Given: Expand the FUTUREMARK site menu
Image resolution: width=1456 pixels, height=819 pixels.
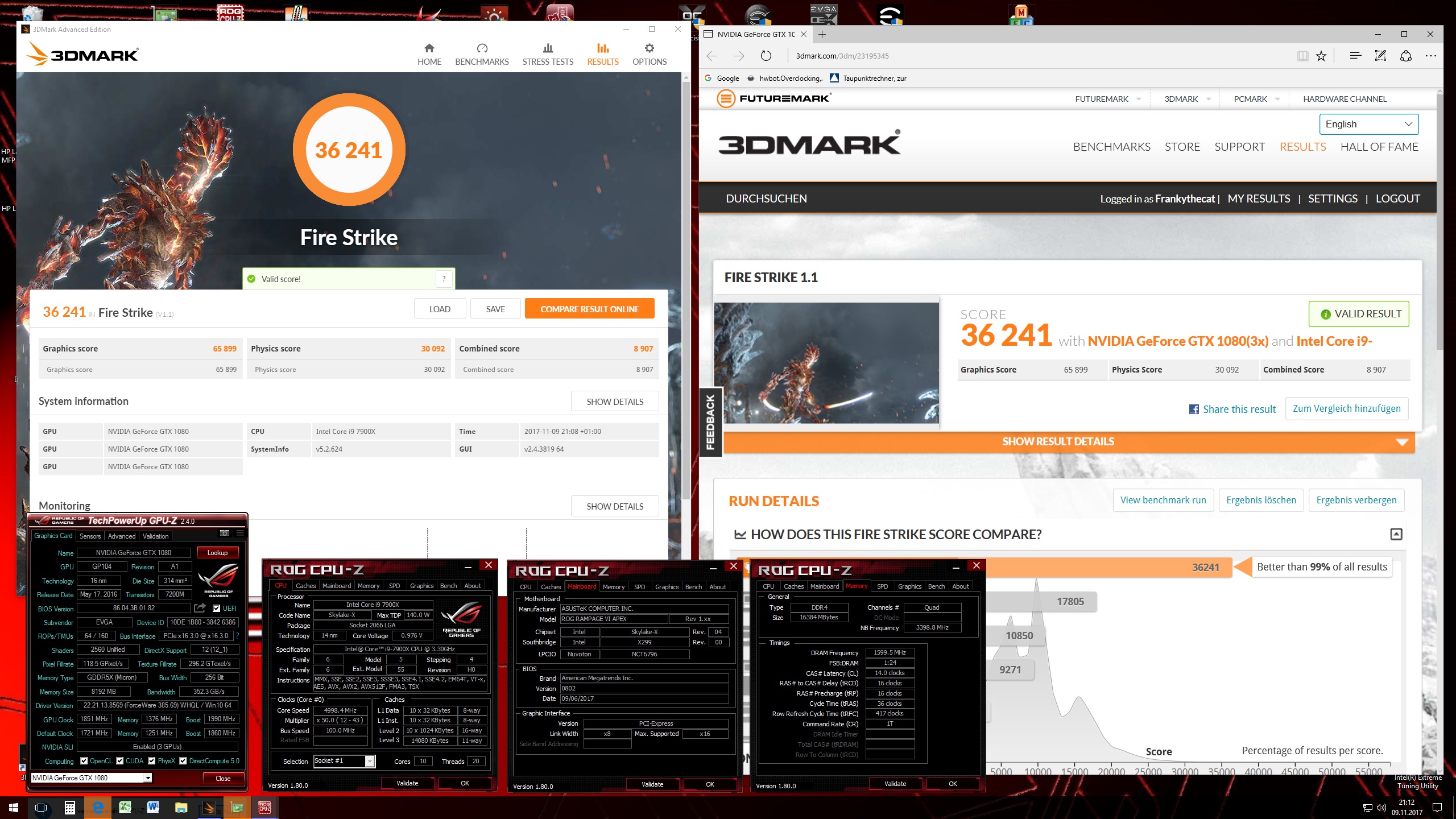Looking at the screenshot, I should click(x=1107, y=99).
